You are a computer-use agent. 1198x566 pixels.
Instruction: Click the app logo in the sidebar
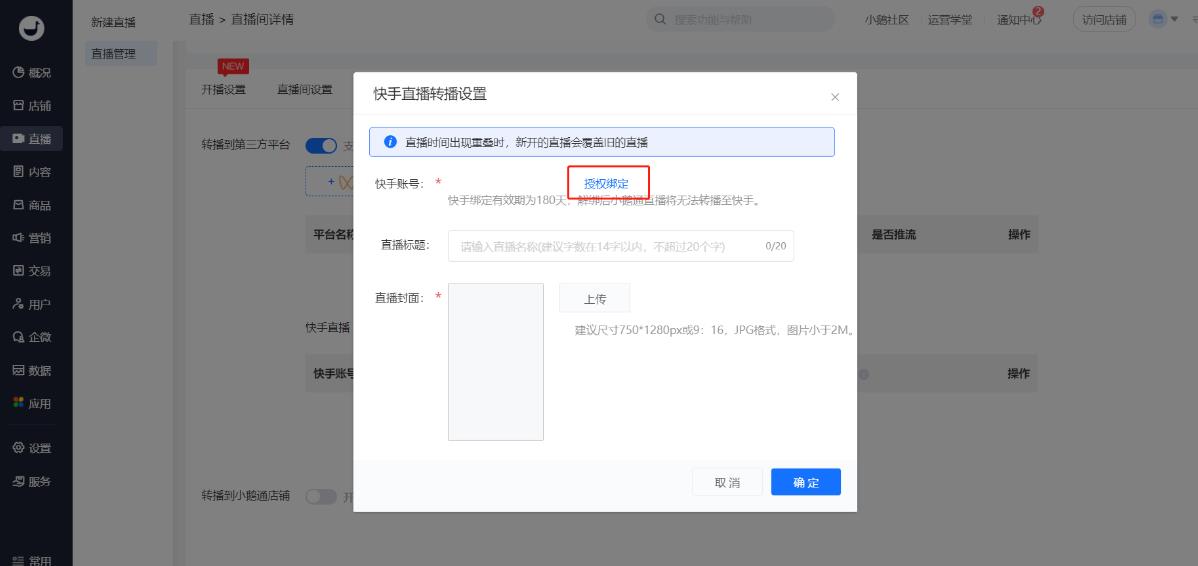(31, 28)
